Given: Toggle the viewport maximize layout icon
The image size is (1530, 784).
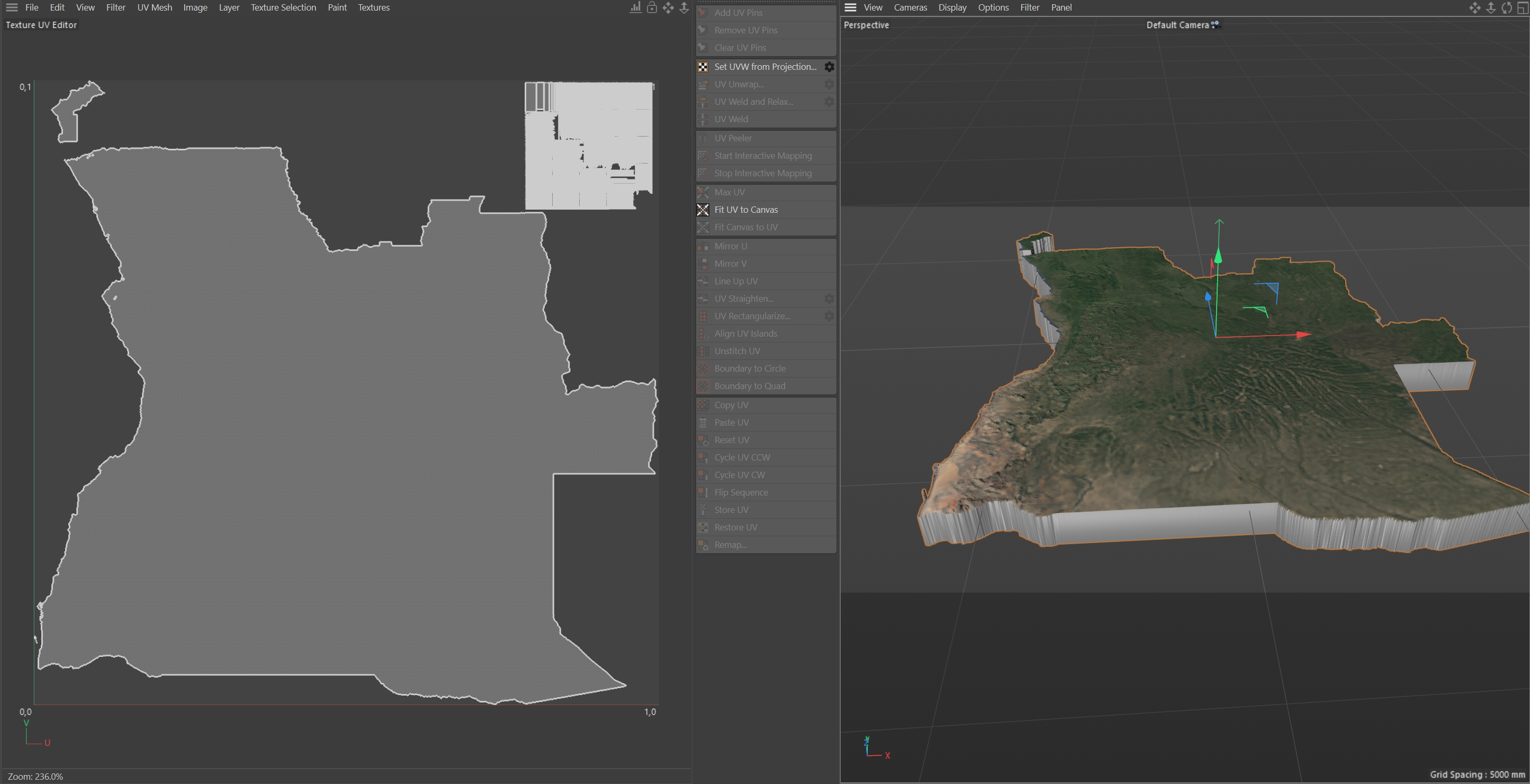Looking at the screenshot, I should coord(1522,8).
